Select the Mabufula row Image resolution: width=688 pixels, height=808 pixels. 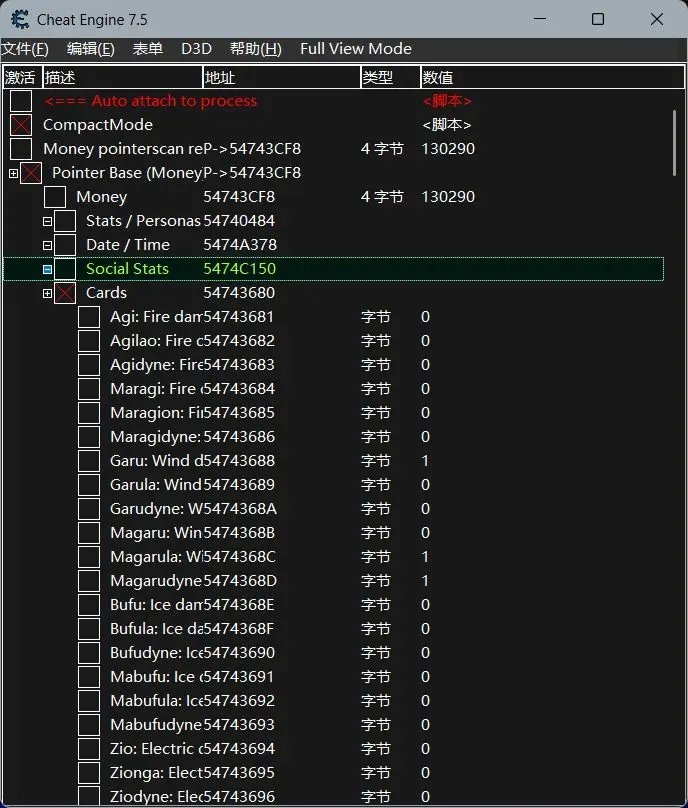[333, 700]
